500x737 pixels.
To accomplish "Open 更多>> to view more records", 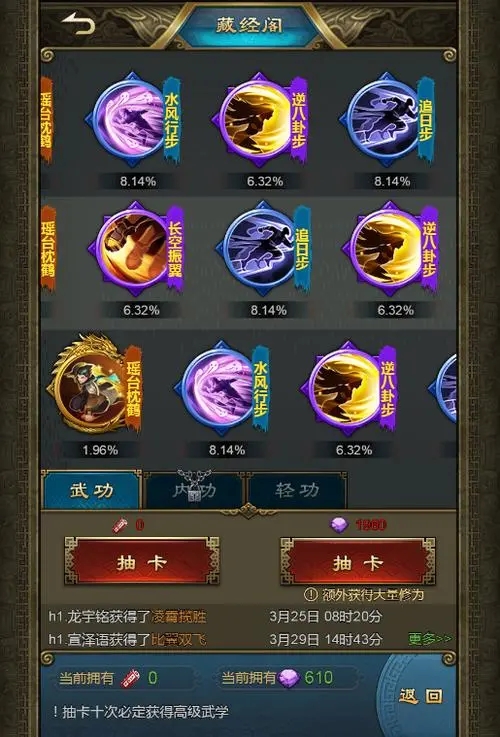I will coord(430,639).
